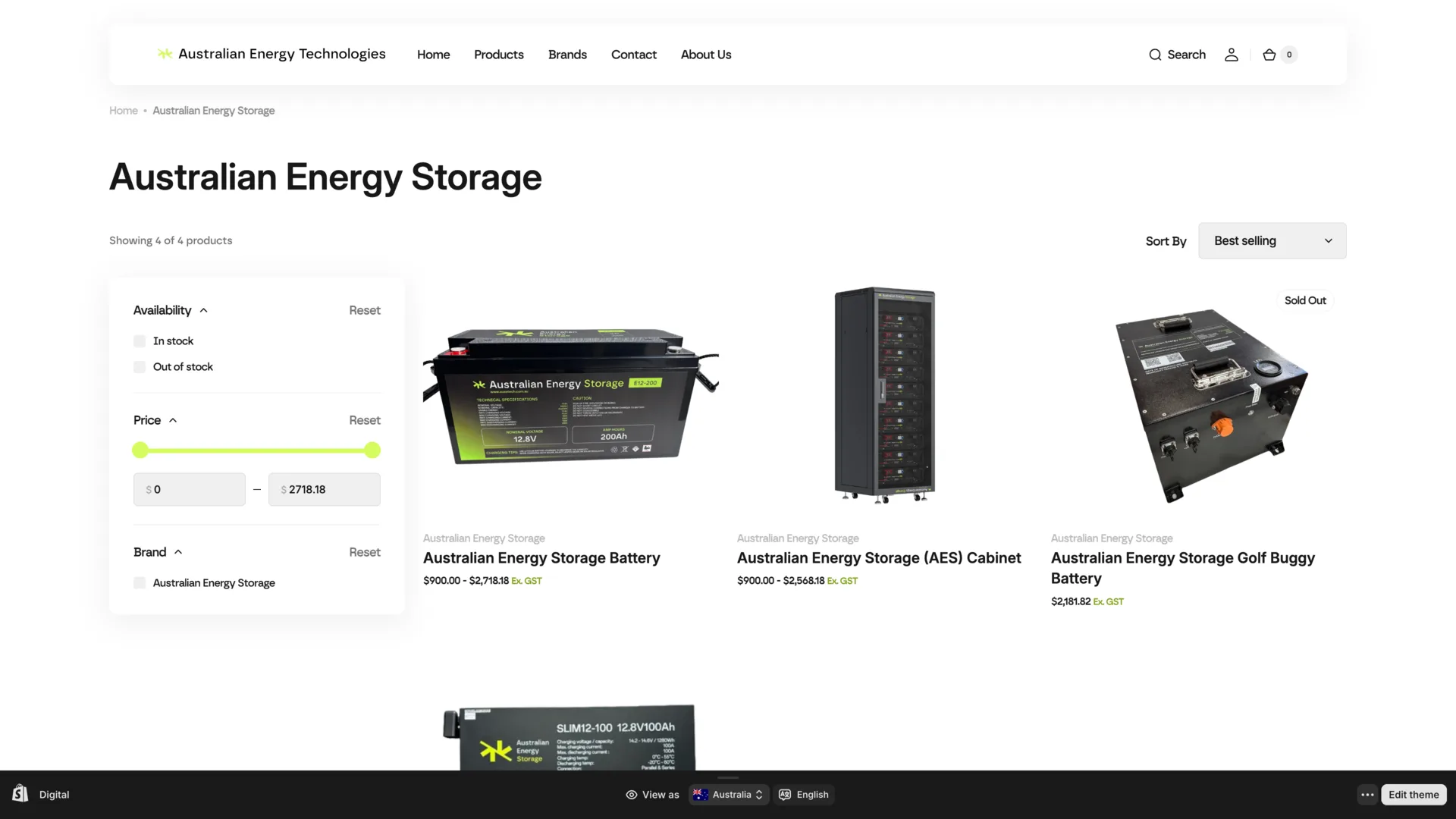This screenshot has width=1456, height=819.
Task: Click the price range slider track
Action: point(256,450)
